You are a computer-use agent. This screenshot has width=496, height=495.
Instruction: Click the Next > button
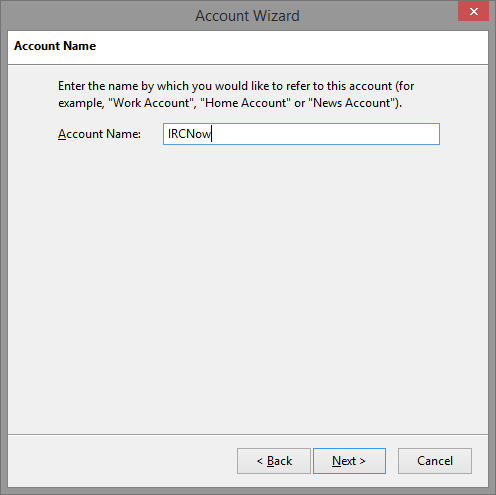coord(349,461)
